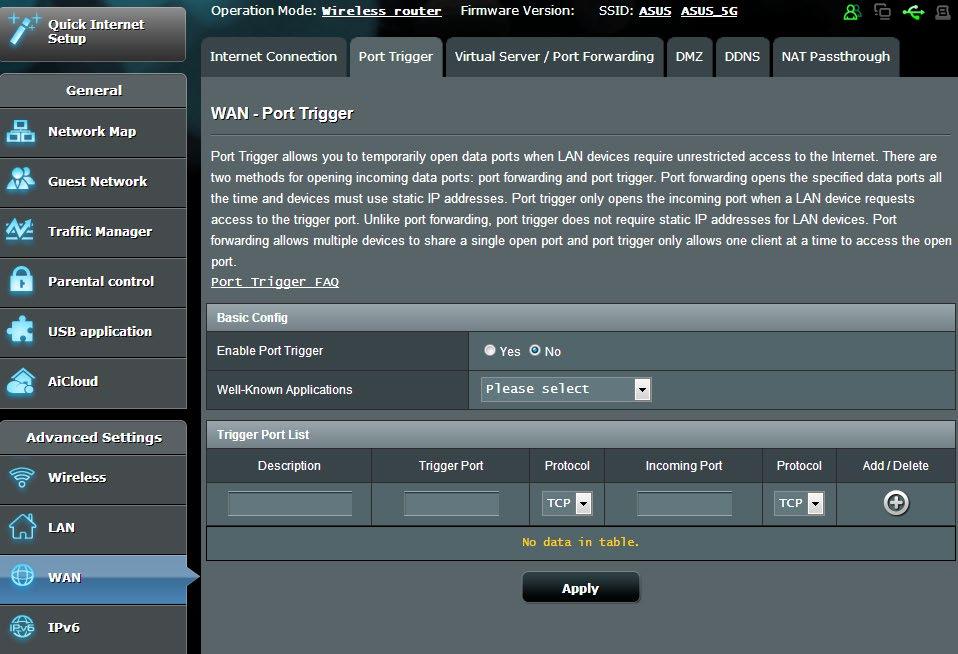Open the Incoming Port protocol TCP dropdown
Screen dimensions: 958x654
[799, 503]
